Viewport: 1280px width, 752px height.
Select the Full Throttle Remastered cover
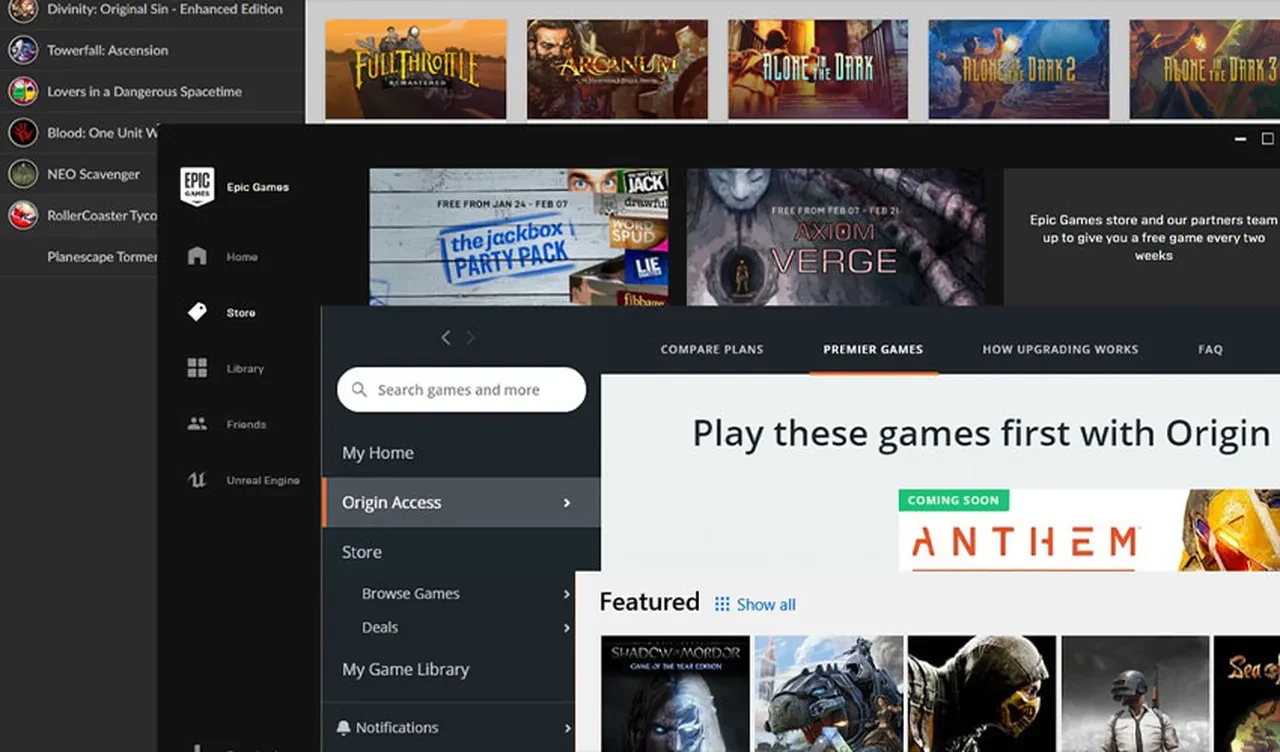416,69
